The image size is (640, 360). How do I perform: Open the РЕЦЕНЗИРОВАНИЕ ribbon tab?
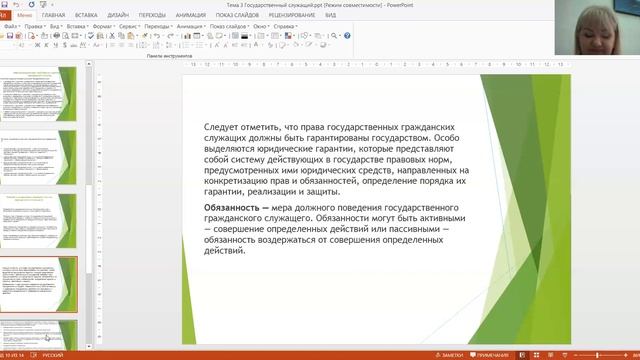click(x=292, y=15)
